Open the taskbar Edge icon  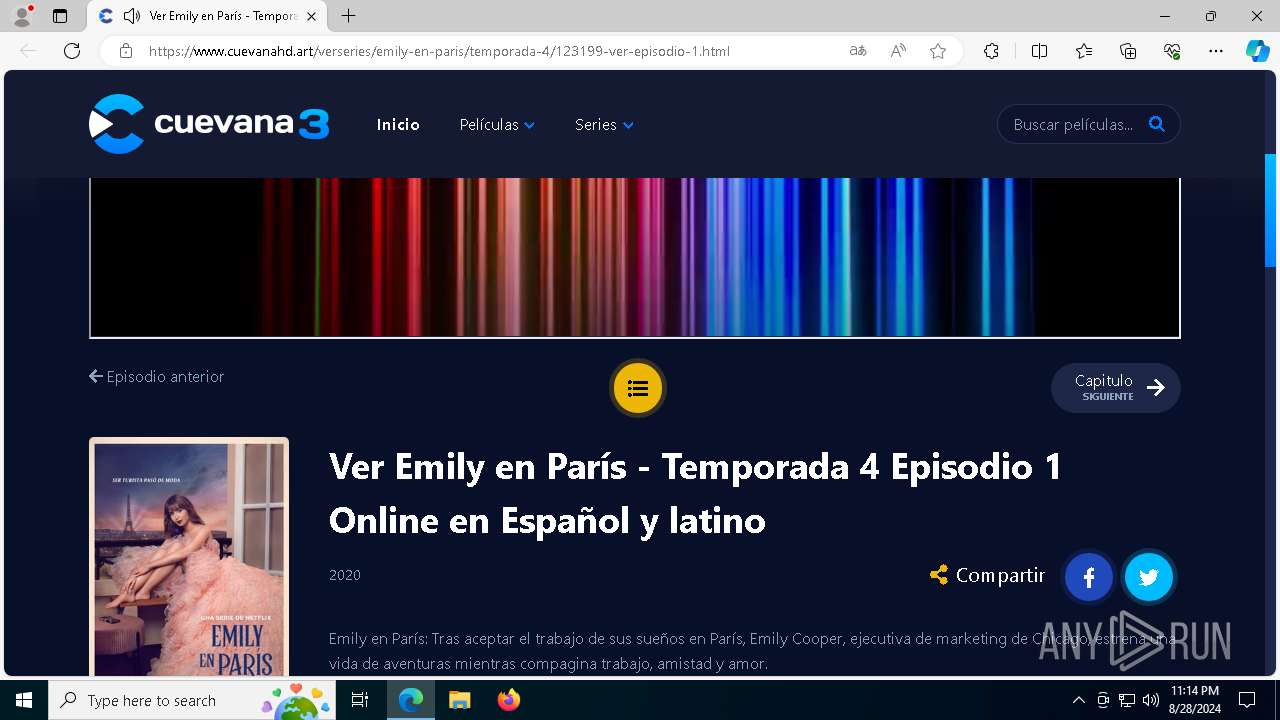[411, 700]
